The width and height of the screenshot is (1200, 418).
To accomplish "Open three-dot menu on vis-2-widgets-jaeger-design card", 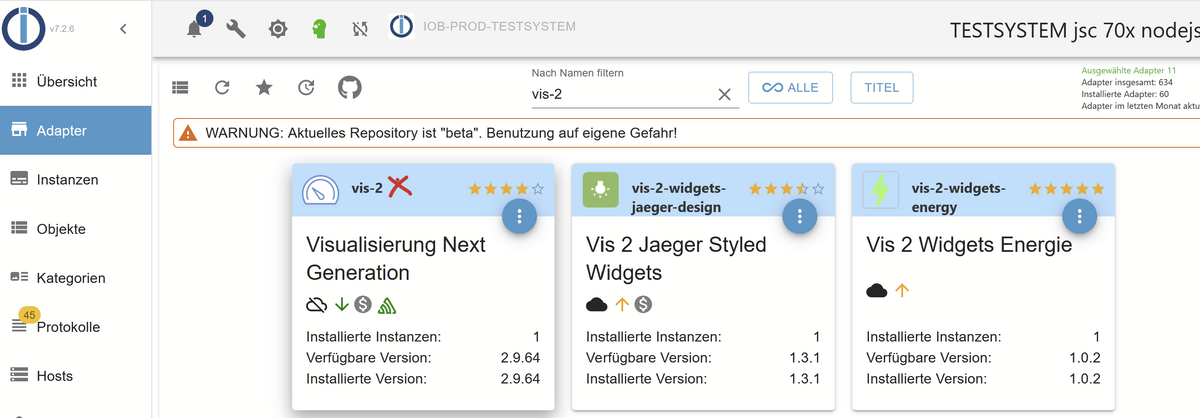I will 799,216.
